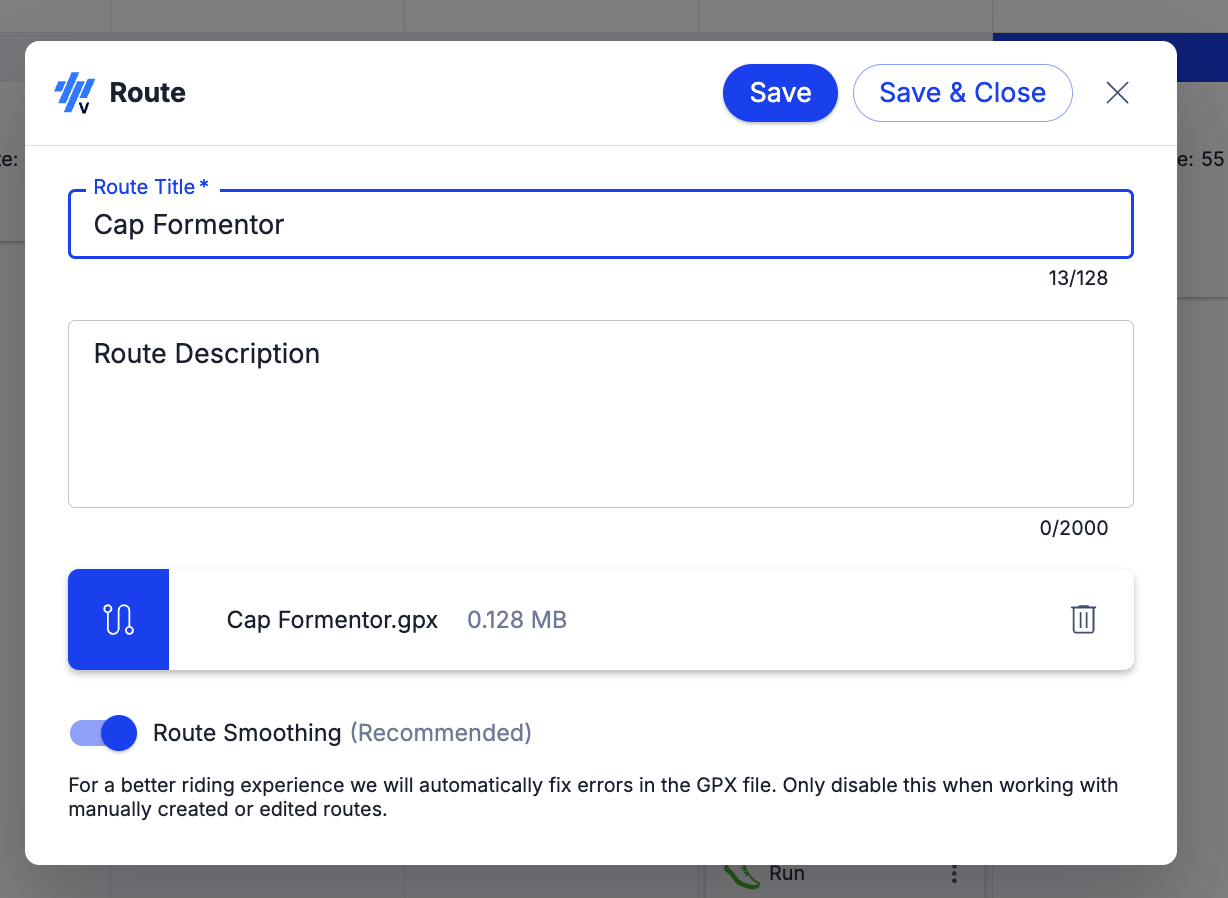Image resolution: width=1228 pixels, height=898 pixels.
Task: Click the 0.128 MB file size text
Action: (x=517, y=620)
